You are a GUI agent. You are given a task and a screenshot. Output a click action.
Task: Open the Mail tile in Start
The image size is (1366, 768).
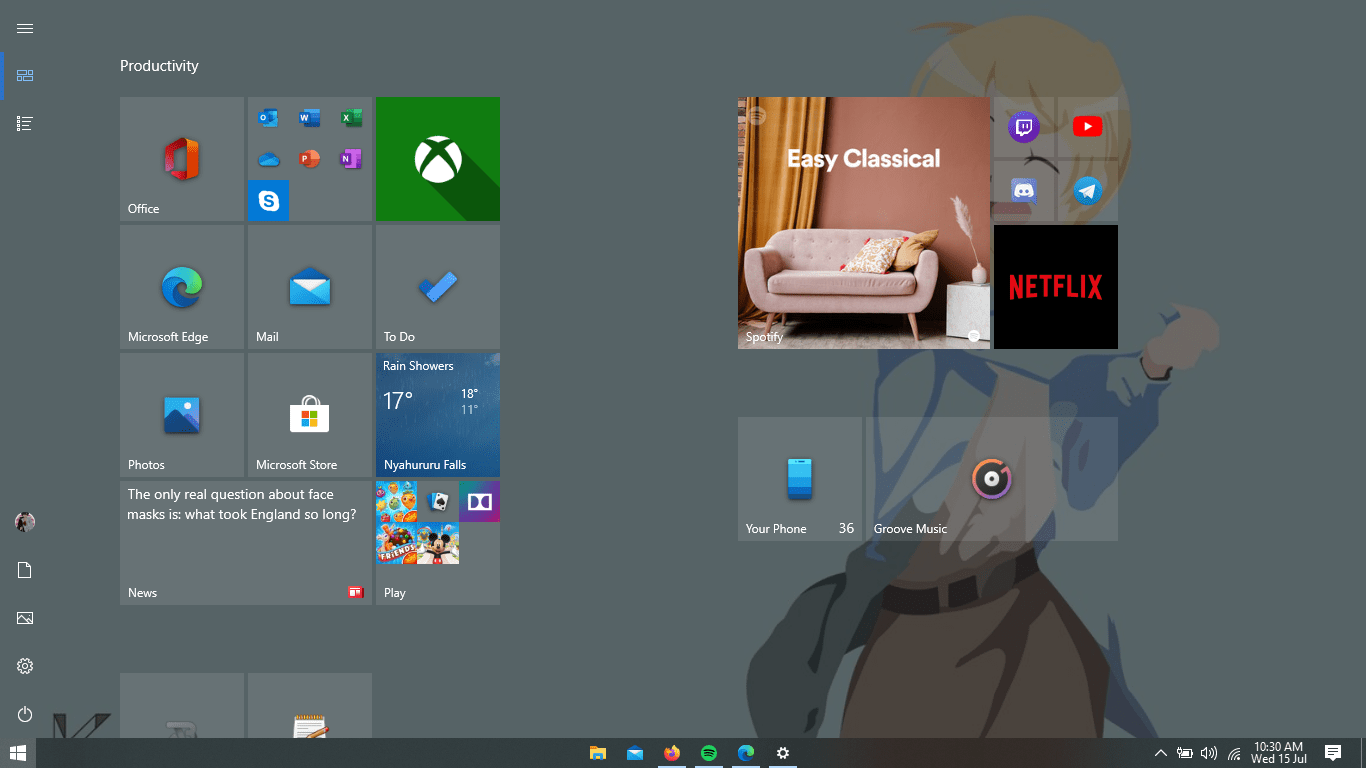[310, 287]
